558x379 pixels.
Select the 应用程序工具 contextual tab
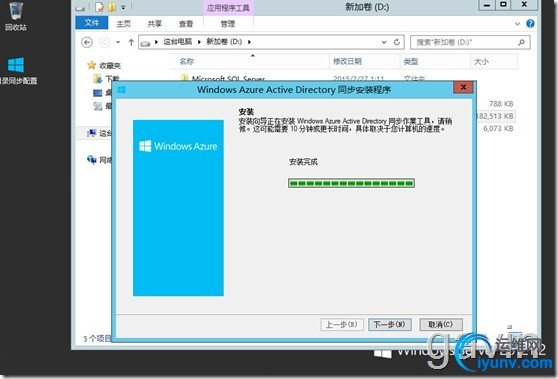tap(228, 7)
